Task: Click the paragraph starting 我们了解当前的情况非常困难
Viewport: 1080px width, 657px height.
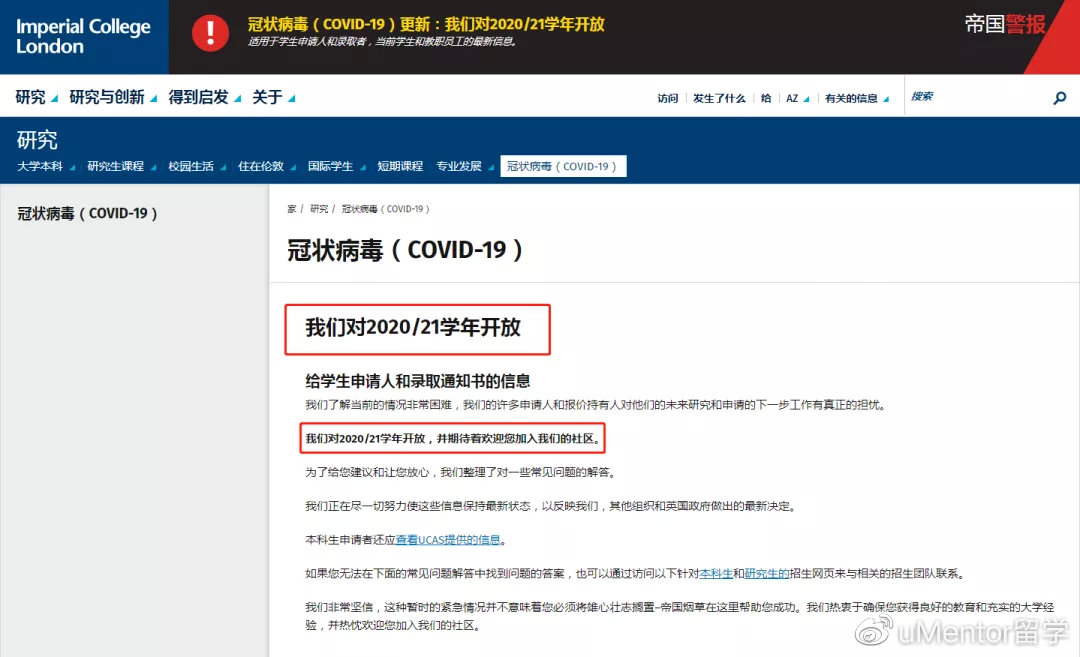Action: point(596,405)
